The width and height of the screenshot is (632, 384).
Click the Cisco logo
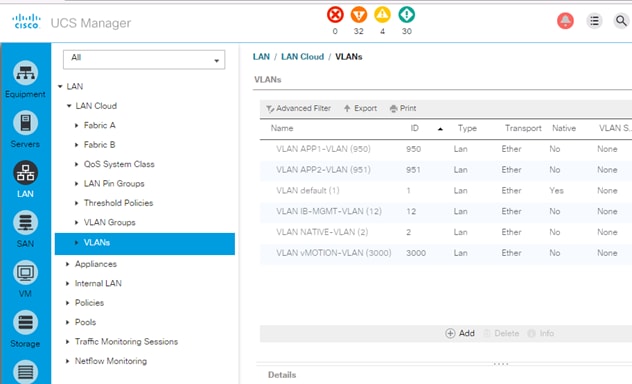[27, 22]
